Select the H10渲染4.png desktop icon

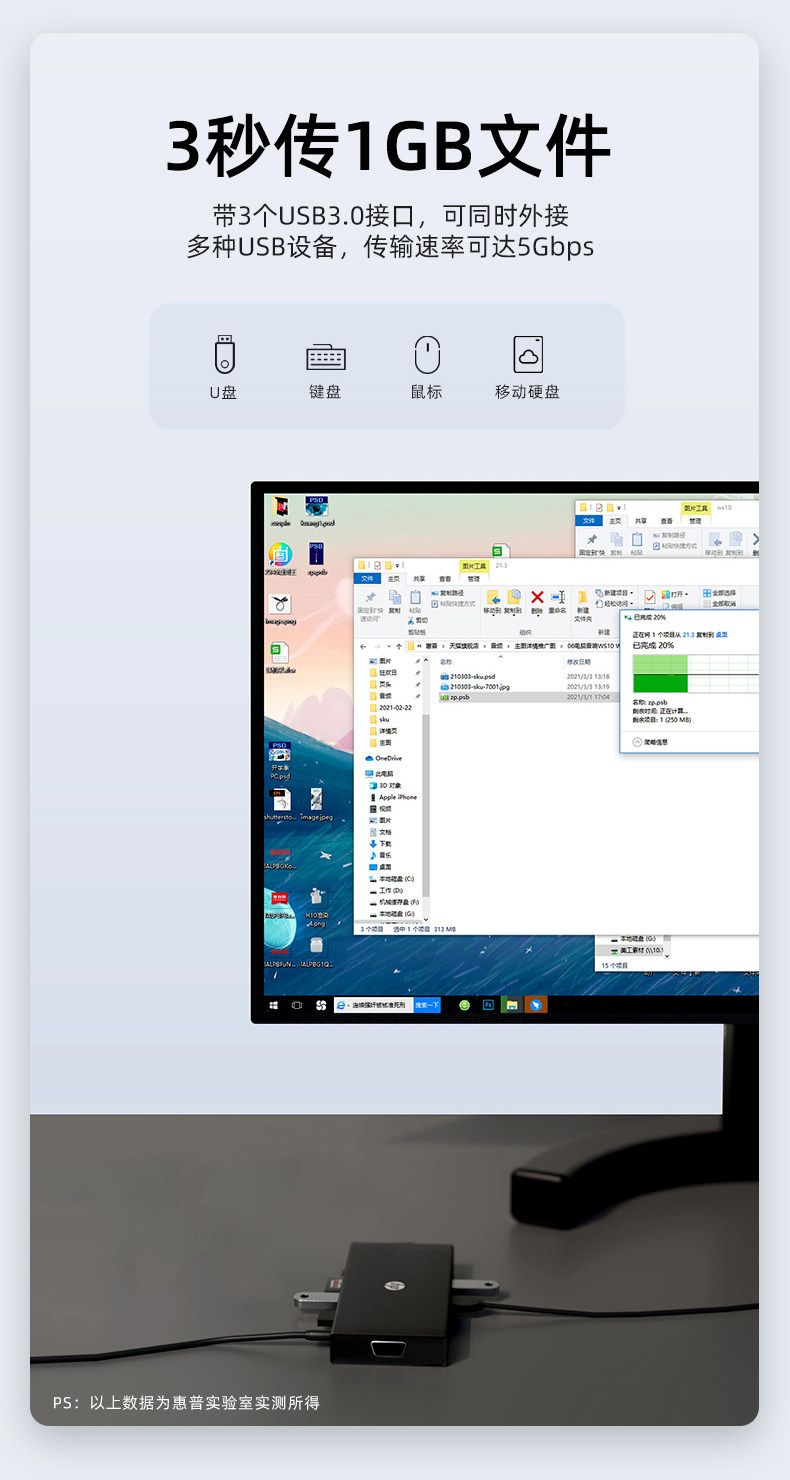click(316, 907)
